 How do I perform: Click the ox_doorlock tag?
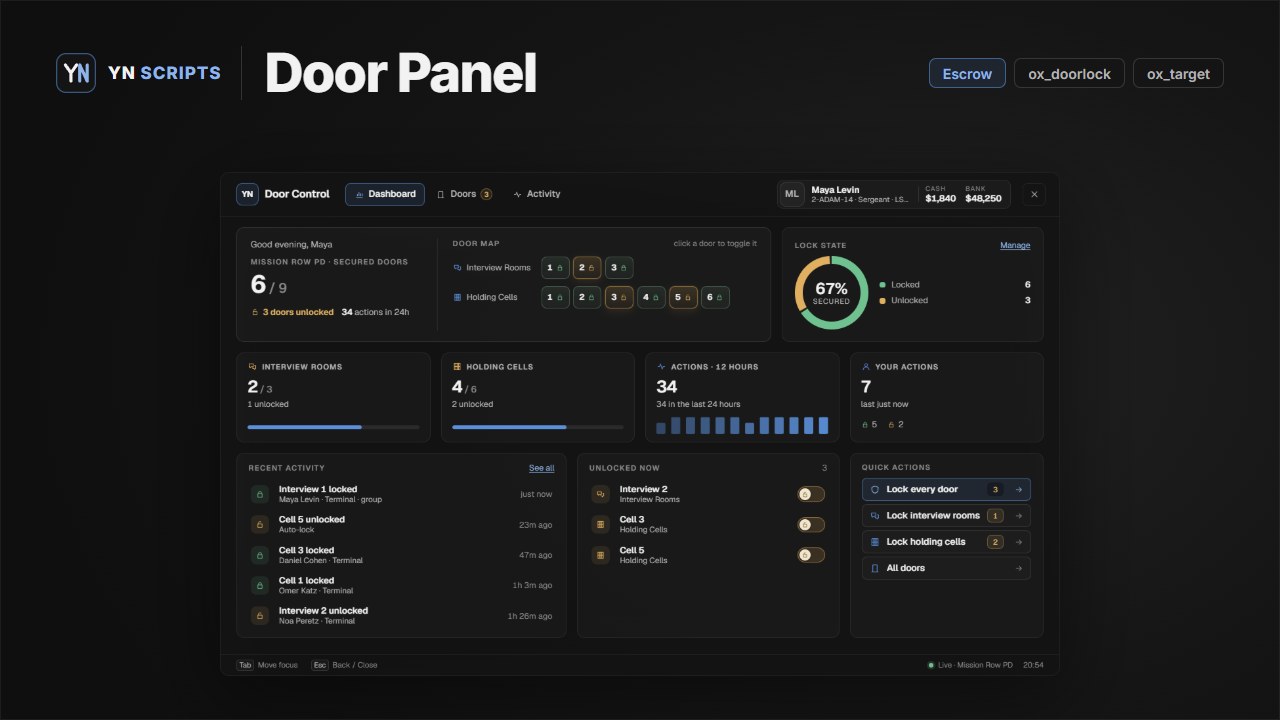(x=1069, y=73)
